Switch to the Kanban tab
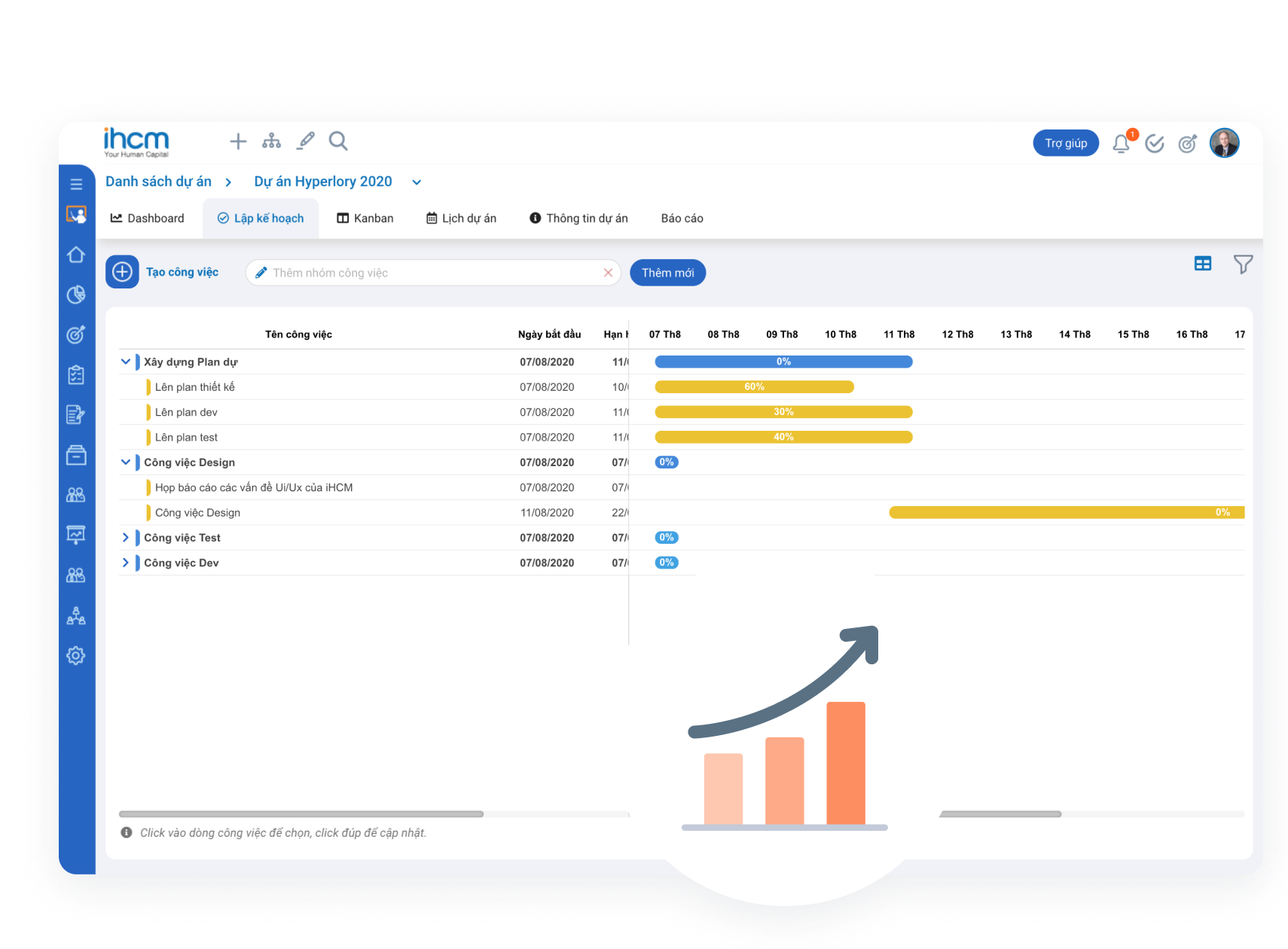 (x=365, y=218)
